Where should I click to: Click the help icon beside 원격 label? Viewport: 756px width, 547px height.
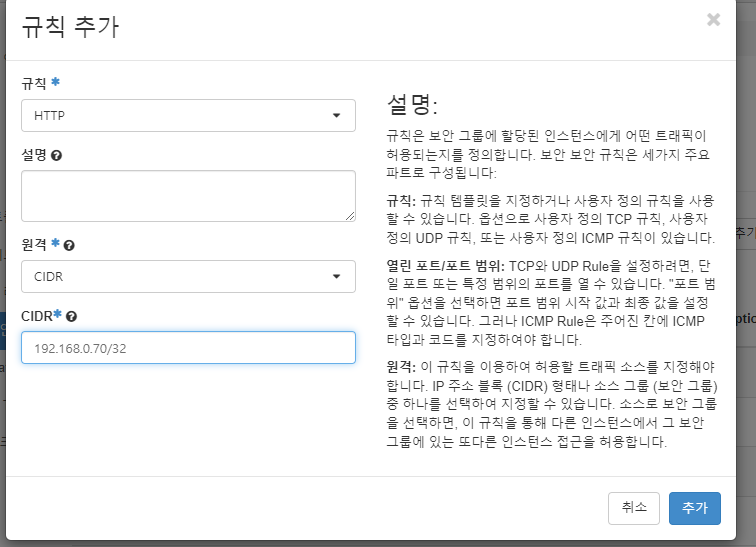[69, 246]
